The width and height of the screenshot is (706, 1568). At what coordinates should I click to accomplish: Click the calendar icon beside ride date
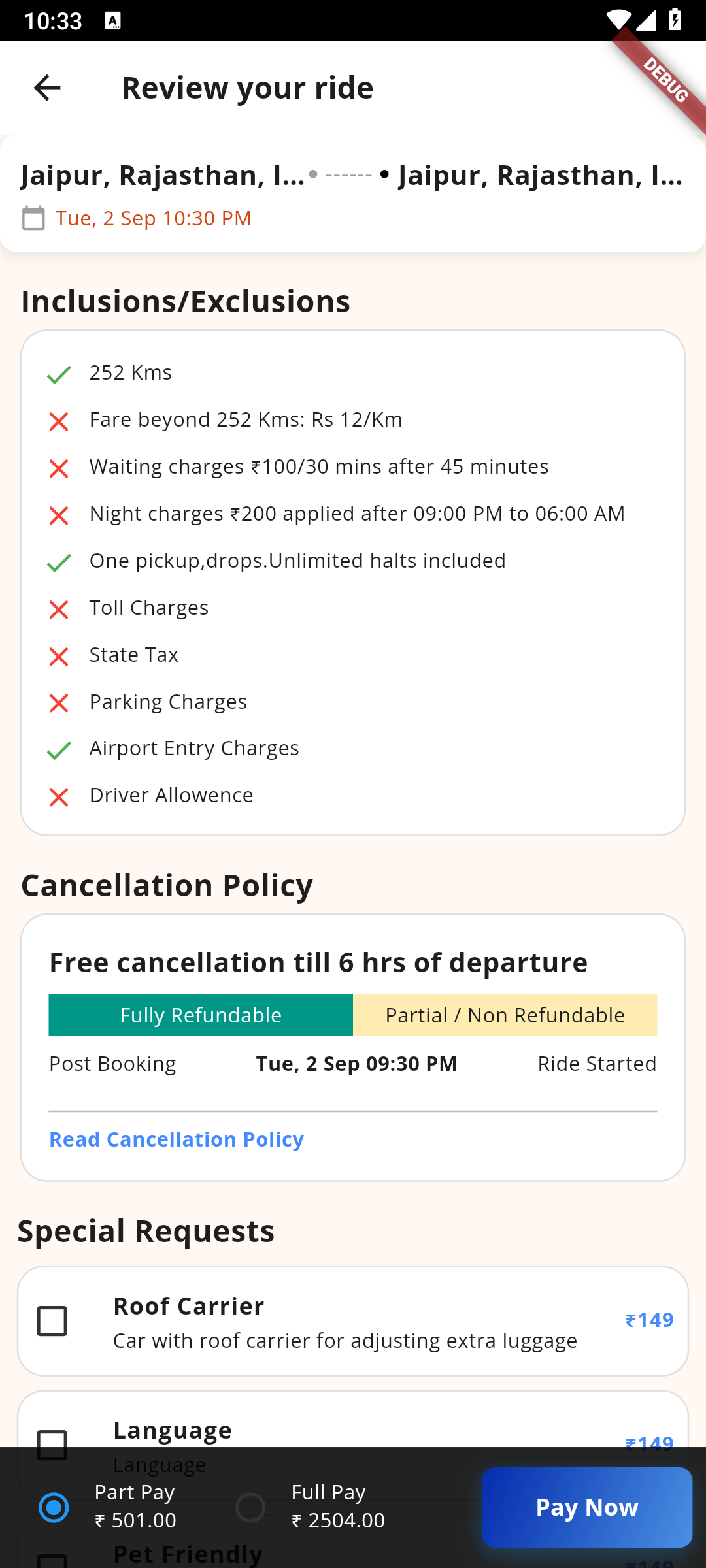(33, 218)
